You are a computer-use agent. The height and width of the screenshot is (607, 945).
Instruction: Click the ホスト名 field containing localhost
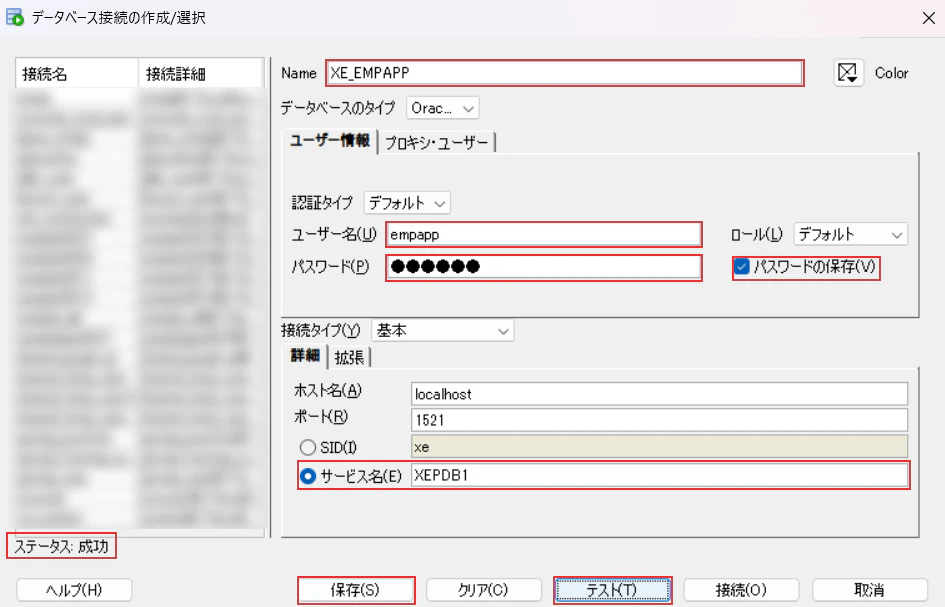[x=659, y=394]
